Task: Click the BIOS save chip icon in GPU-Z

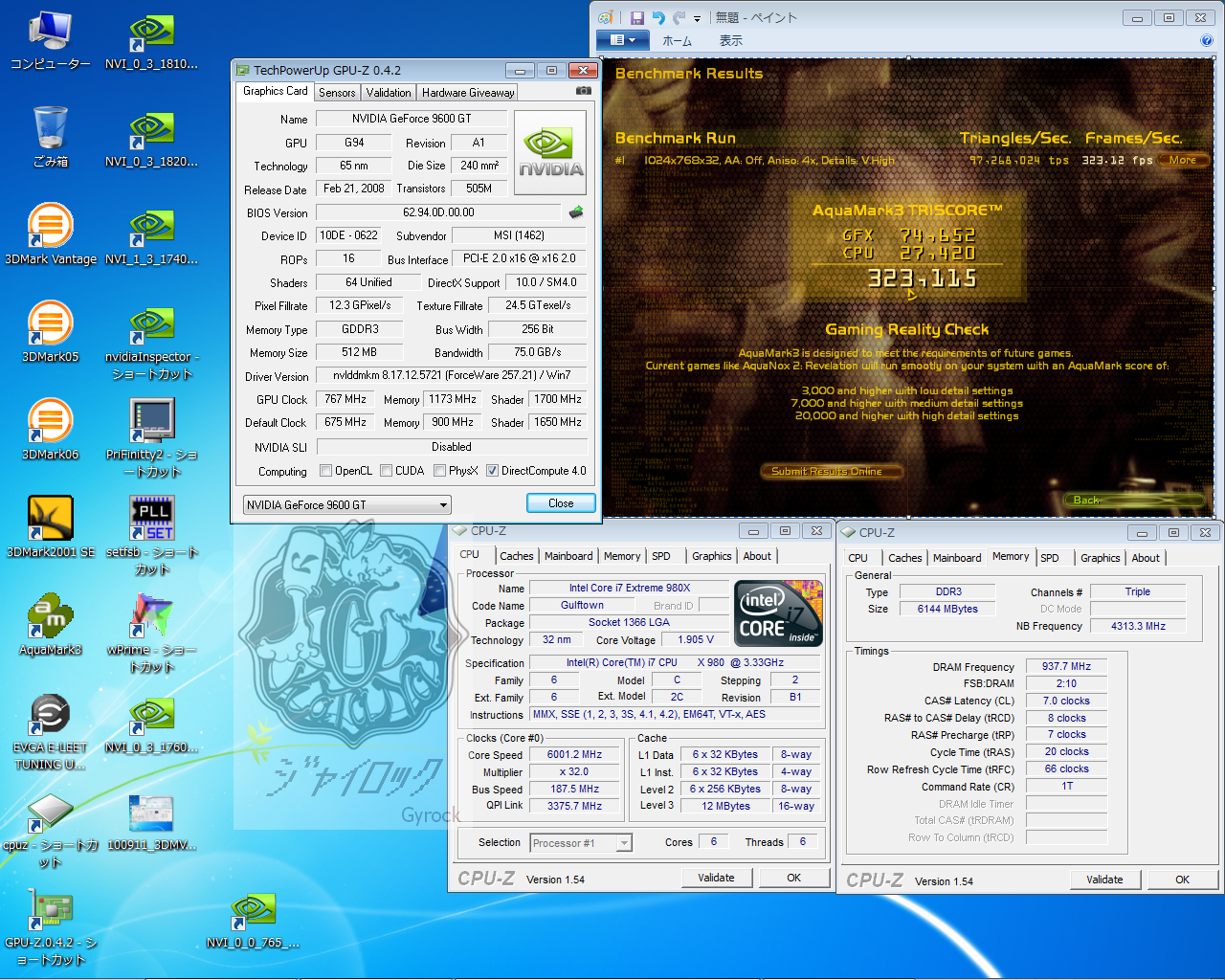Action: tap(576, 212)
